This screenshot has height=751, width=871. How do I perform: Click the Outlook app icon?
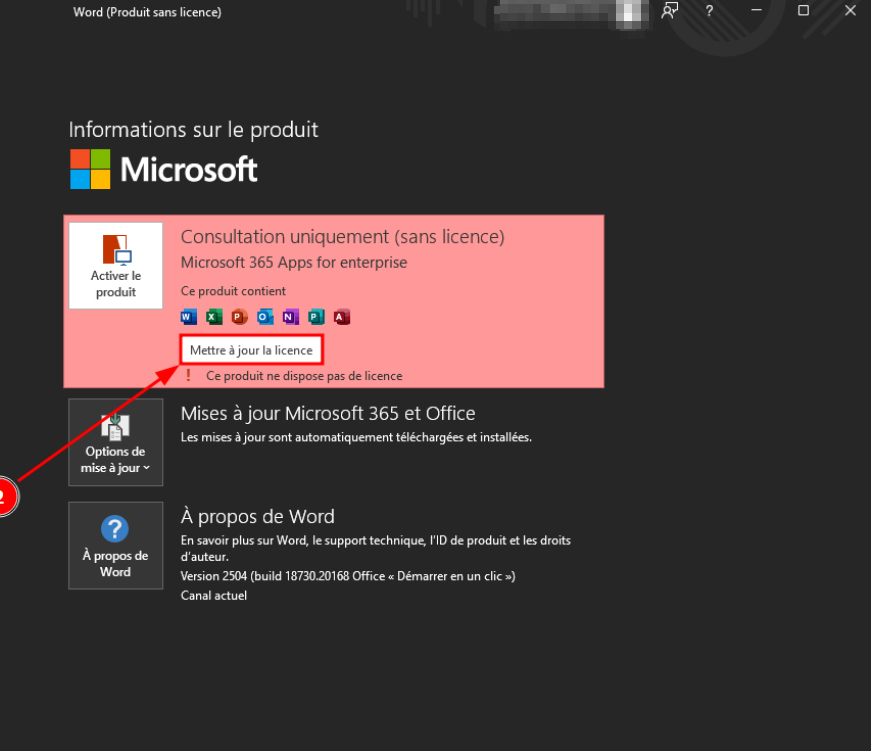click(265, 317)
